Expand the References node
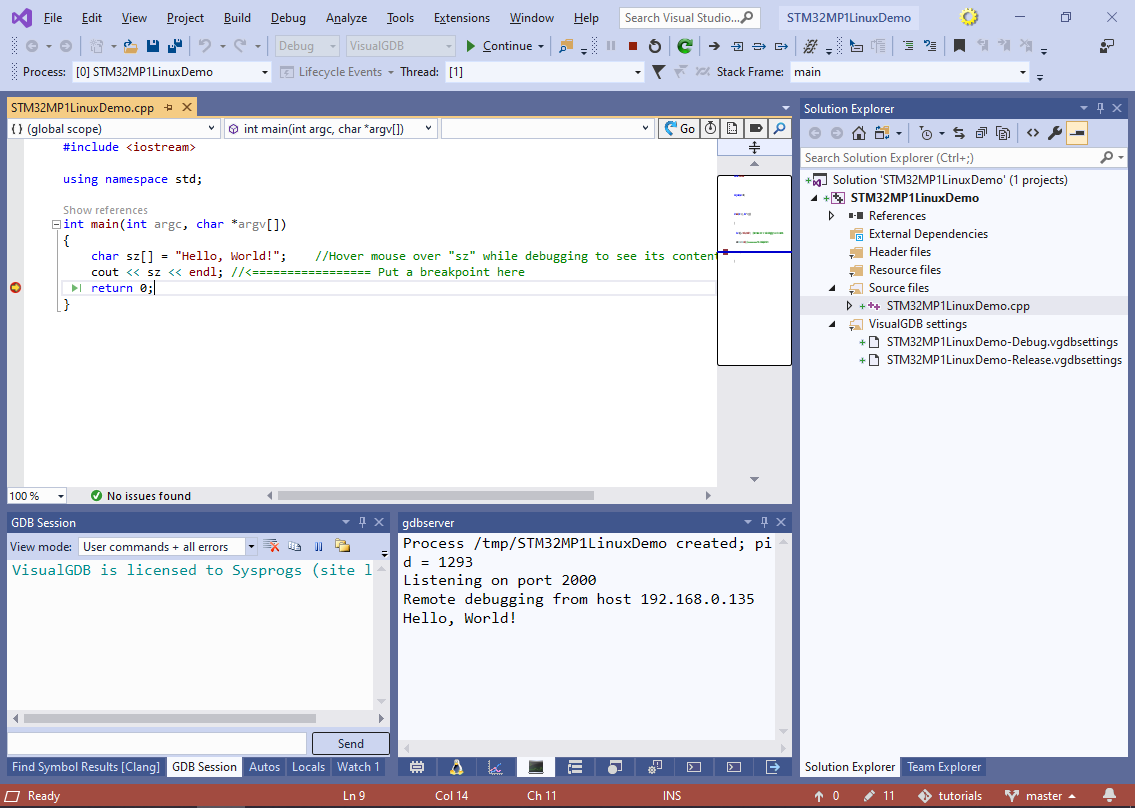This screenshot has width=1135, height=808. (832, 216)
